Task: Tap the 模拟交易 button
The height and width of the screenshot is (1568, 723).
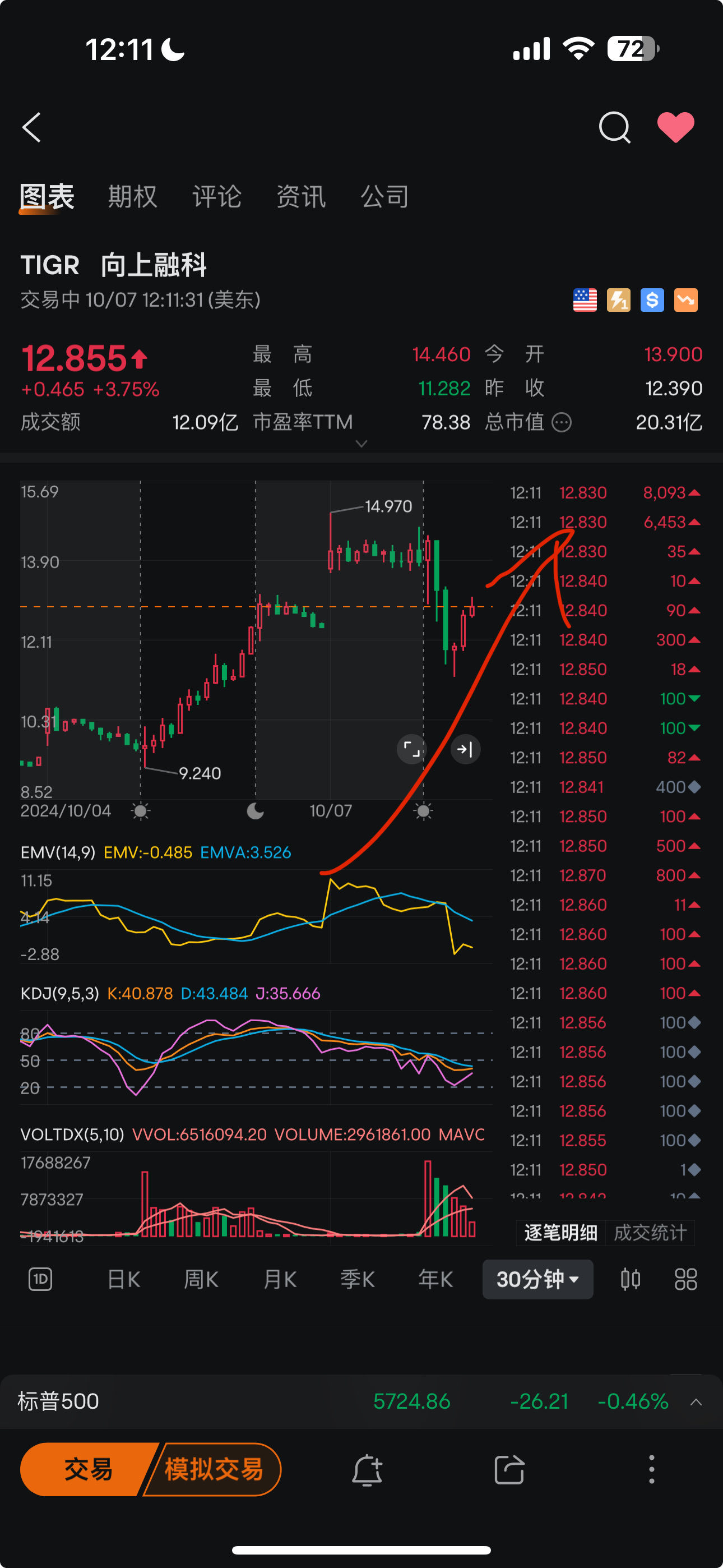Action: pos(214,1469)
